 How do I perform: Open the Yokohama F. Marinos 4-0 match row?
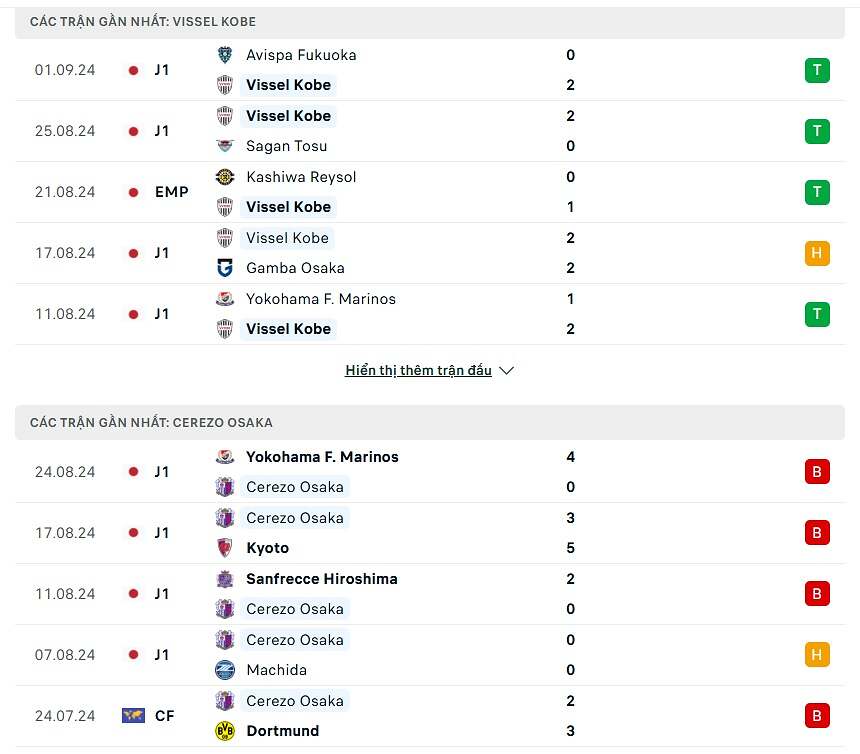(x=430, y=472)
